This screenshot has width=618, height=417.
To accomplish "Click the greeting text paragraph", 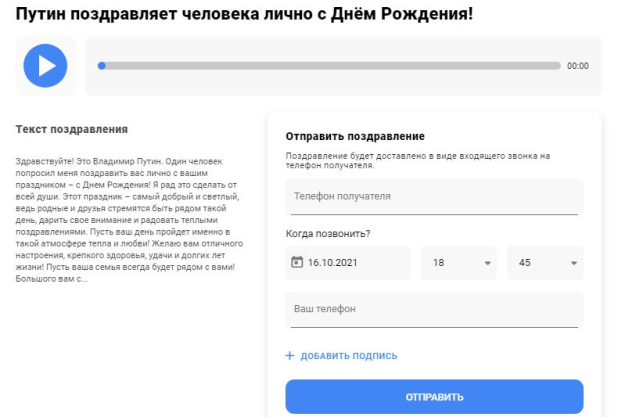I will coord(129,220).
